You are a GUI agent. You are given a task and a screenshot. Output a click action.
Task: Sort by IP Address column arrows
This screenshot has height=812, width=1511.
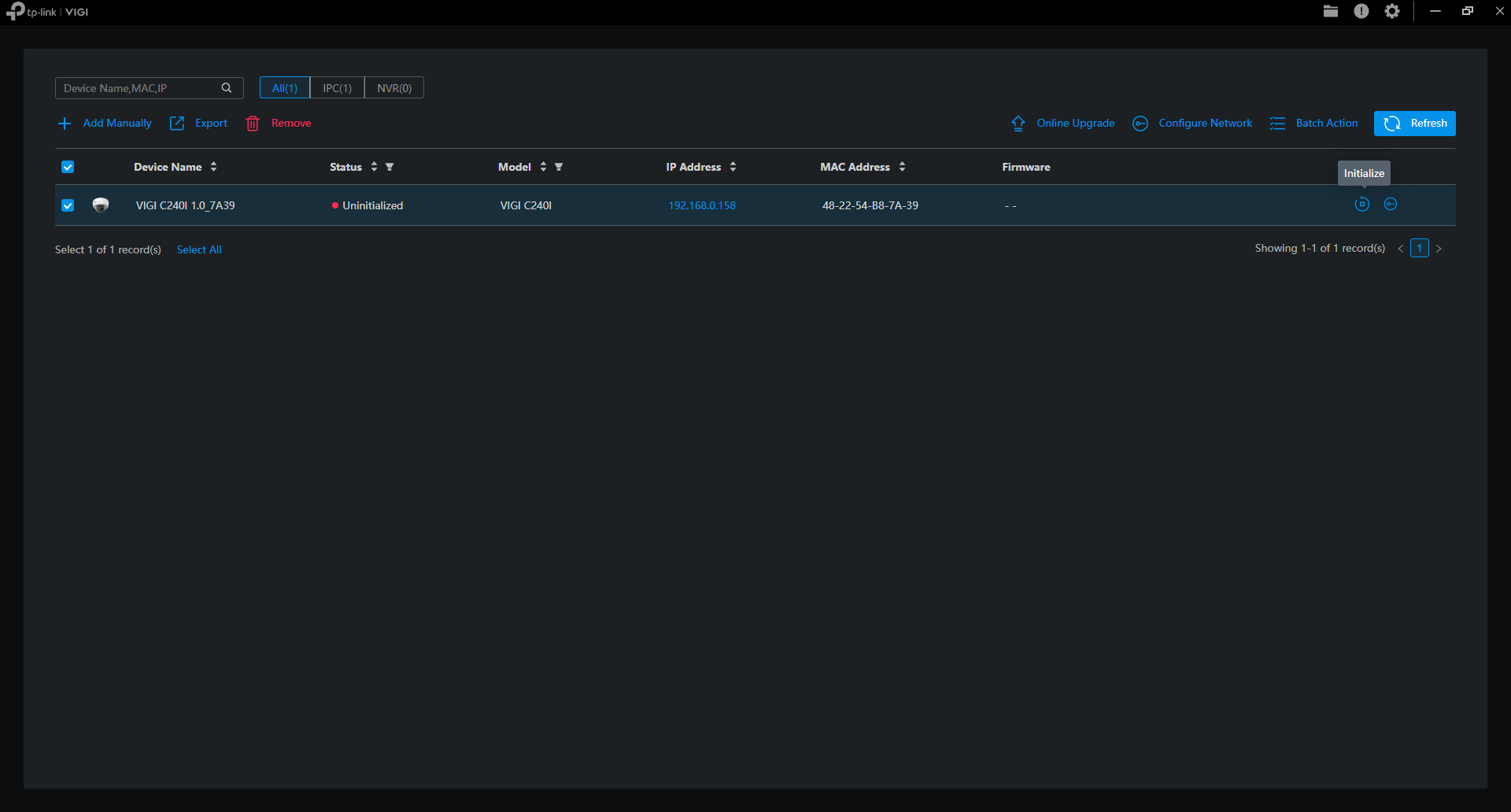pos(733,167)
